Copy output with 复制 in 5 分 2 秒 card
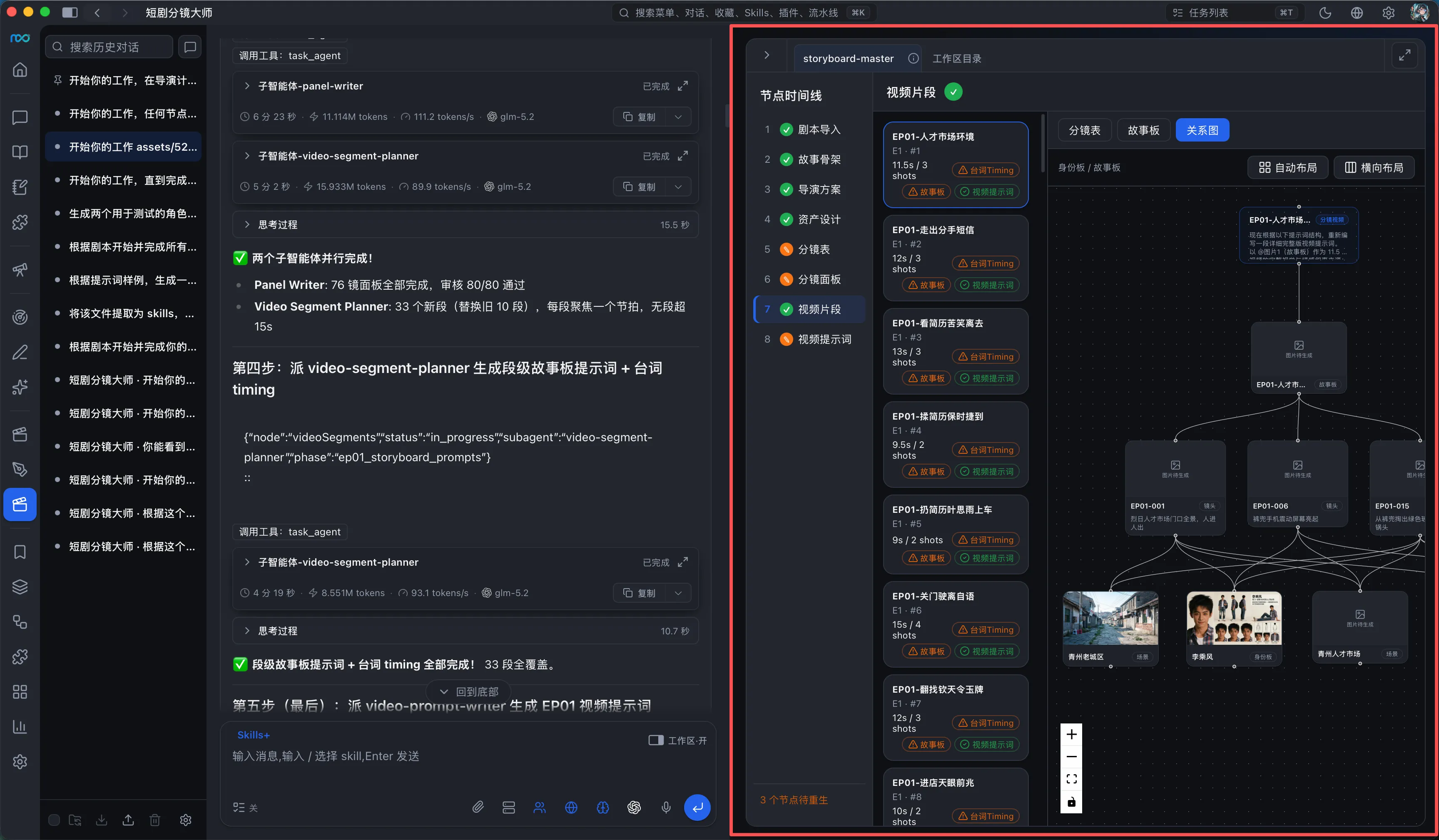The width and height of the screenshot is (1439, 840). (x=640, y=187)
